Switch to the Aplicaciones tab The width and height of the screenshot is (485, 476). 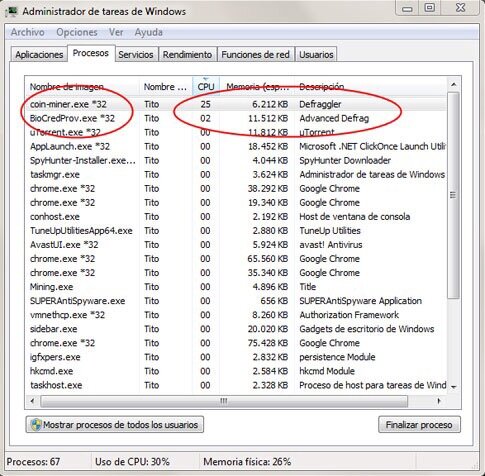tap(39, 55)
